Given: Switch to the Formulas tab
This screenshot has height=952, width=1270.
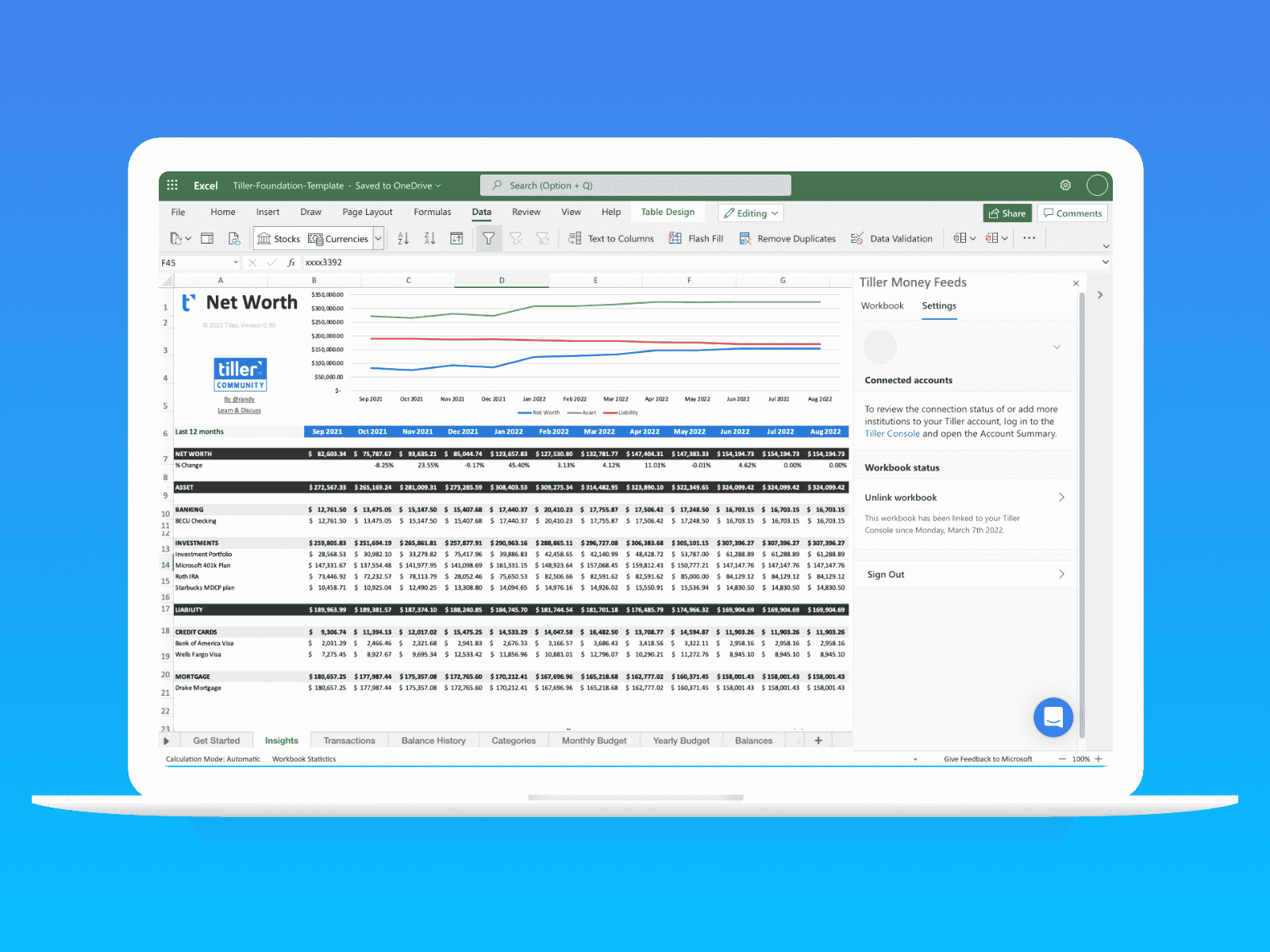Looking at the screenshot, I should tap(432, 212).
